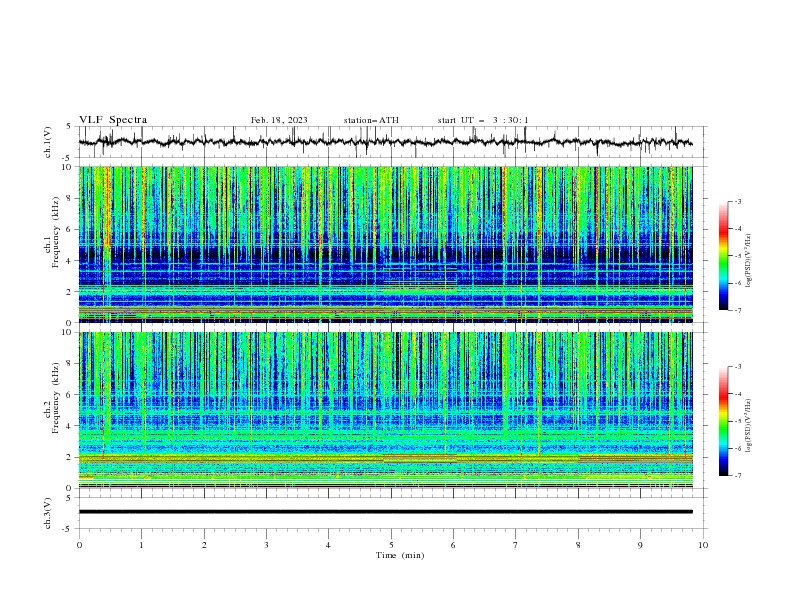Click the "Time (min)" axis label
Viewport: 792px width, 612px height.
tap(400, 555)
